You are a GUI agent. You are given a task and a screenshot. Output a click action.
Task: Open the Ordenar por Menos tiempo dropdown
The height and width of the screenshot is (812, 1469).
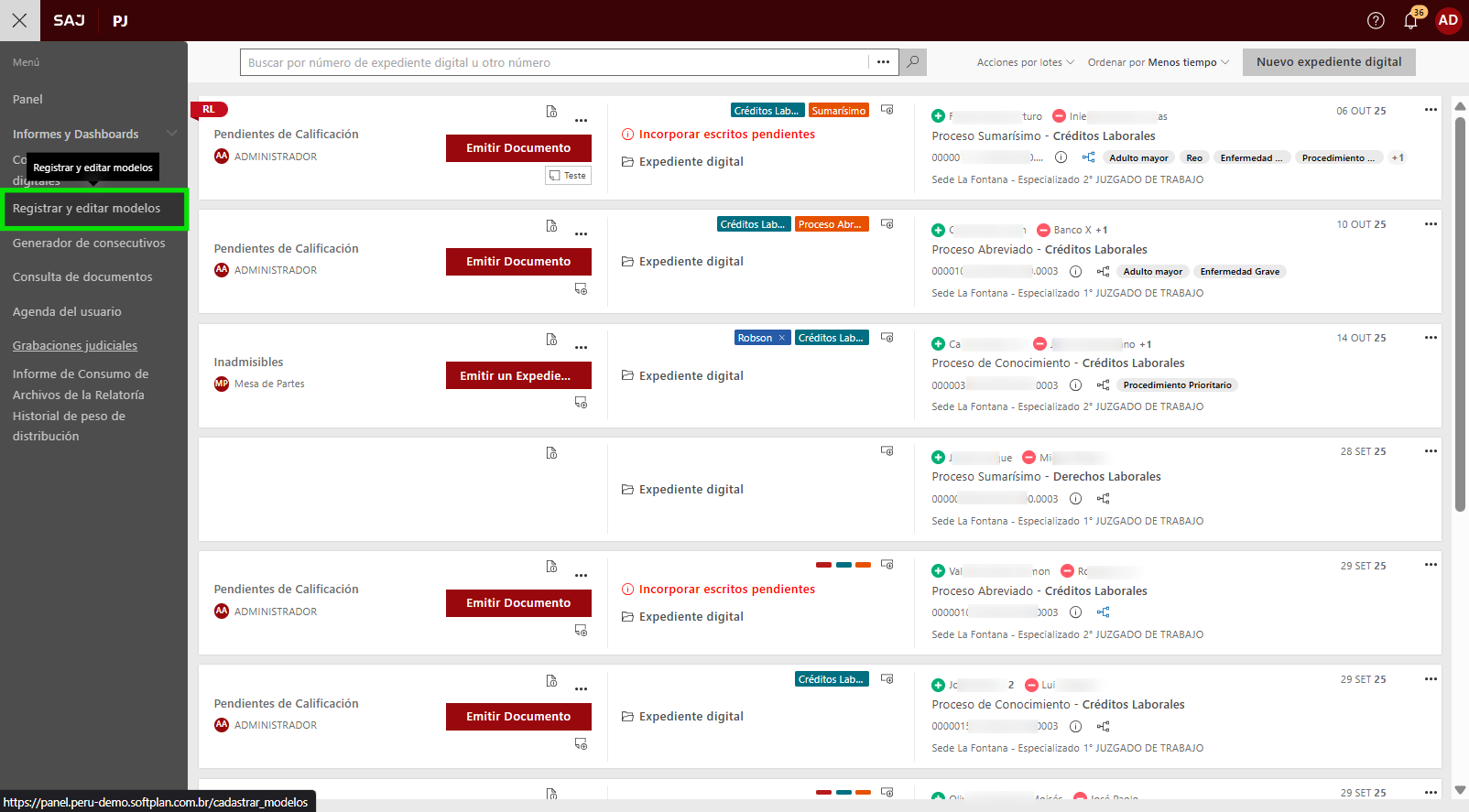1158,62
